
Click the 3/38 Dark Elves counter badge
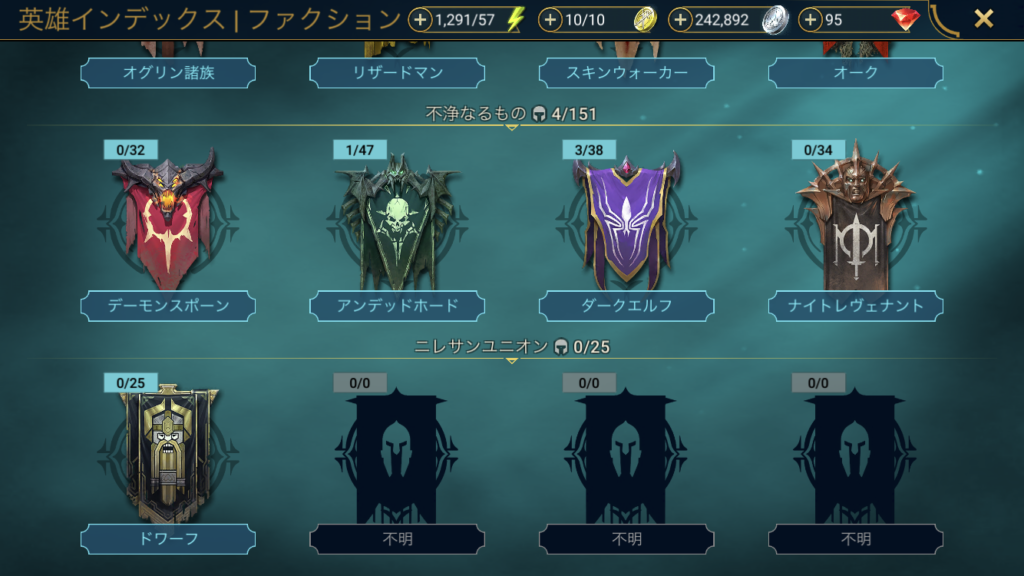(588, 150)
